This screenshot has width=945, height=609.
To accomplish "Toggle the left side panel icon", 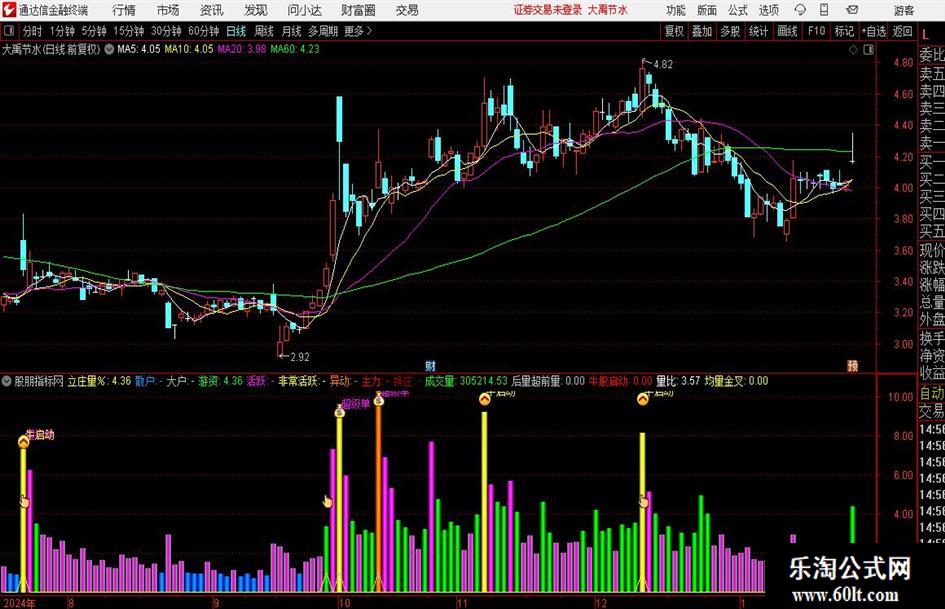I will point(9,31).
